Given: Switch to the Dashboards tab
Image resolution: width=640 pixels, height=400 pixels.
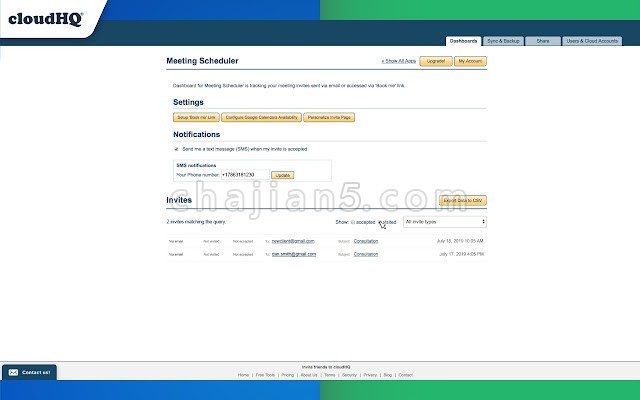Looking at the screenshot, I should [x=463, y=41].
